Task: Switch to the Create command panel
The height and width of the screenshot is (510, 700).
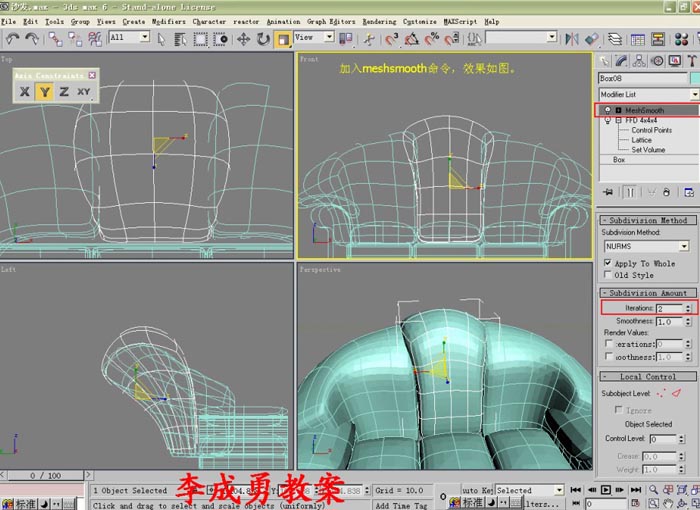Action: click(x=604, y=61)
